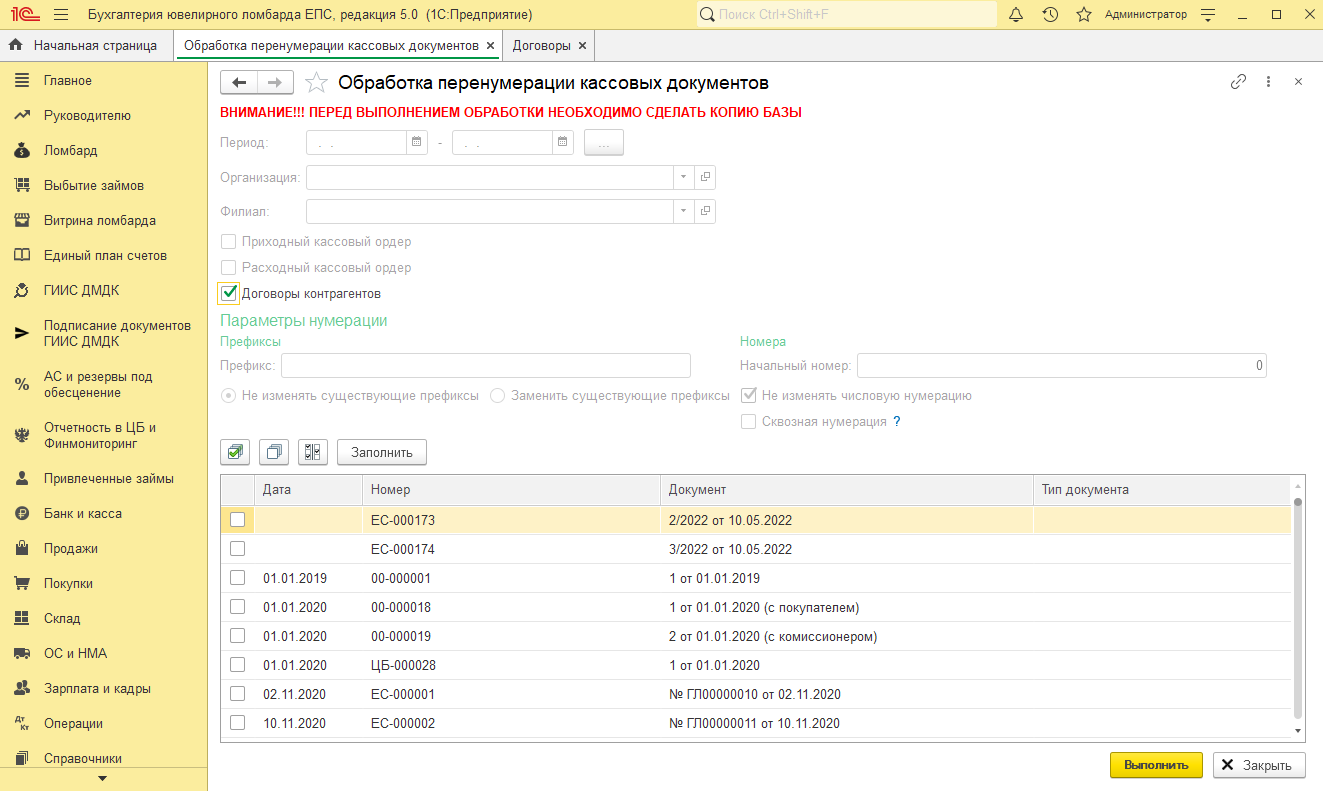1323x791 pixels.
Task: Open calendar for period end date
Action: click(563, 143)
